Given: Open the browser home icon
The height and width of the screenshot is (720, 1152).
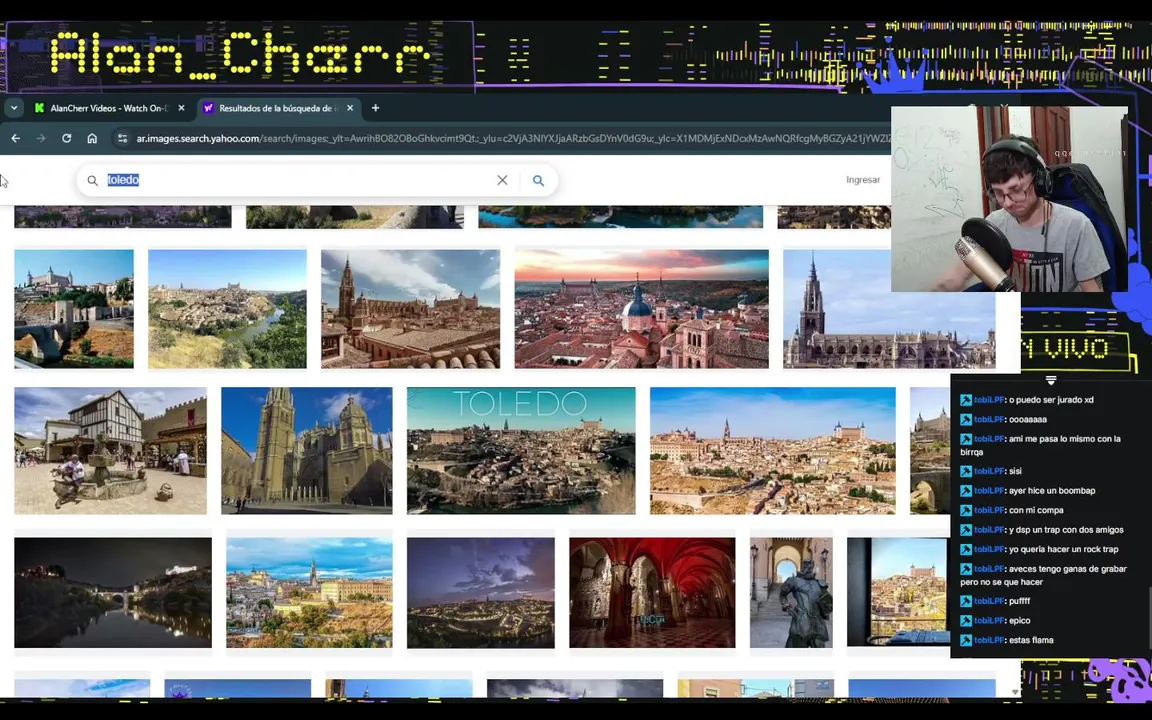Looking at the screenshot, I should [x=92, y=138].
